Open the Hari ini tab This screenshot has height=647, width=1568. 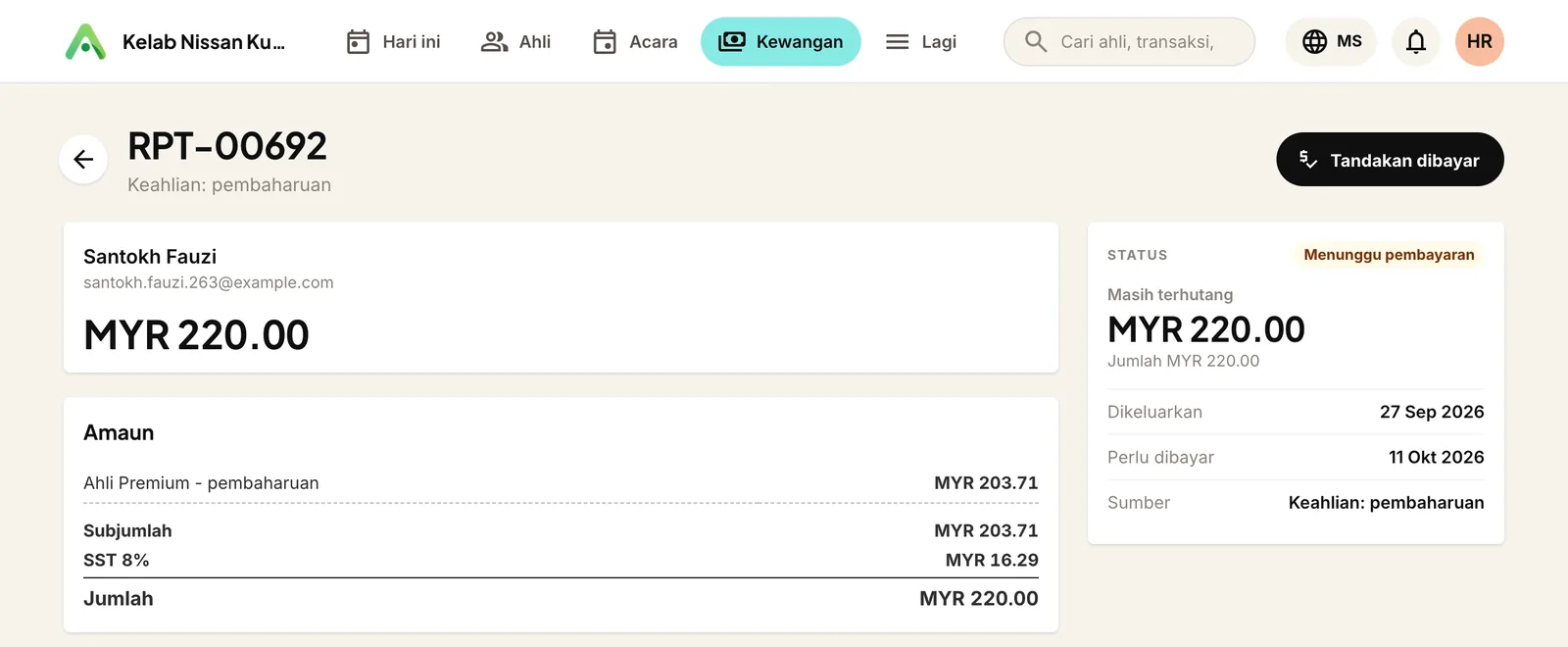pyautogui.click(x=393, y=42)
